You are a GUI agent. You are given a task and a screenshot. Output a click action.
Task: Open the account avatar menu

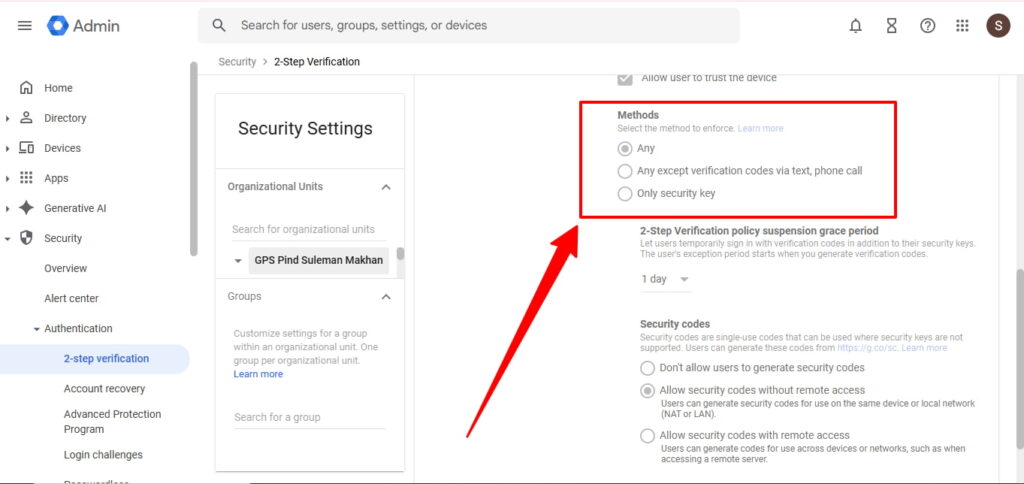coord(997,26)
